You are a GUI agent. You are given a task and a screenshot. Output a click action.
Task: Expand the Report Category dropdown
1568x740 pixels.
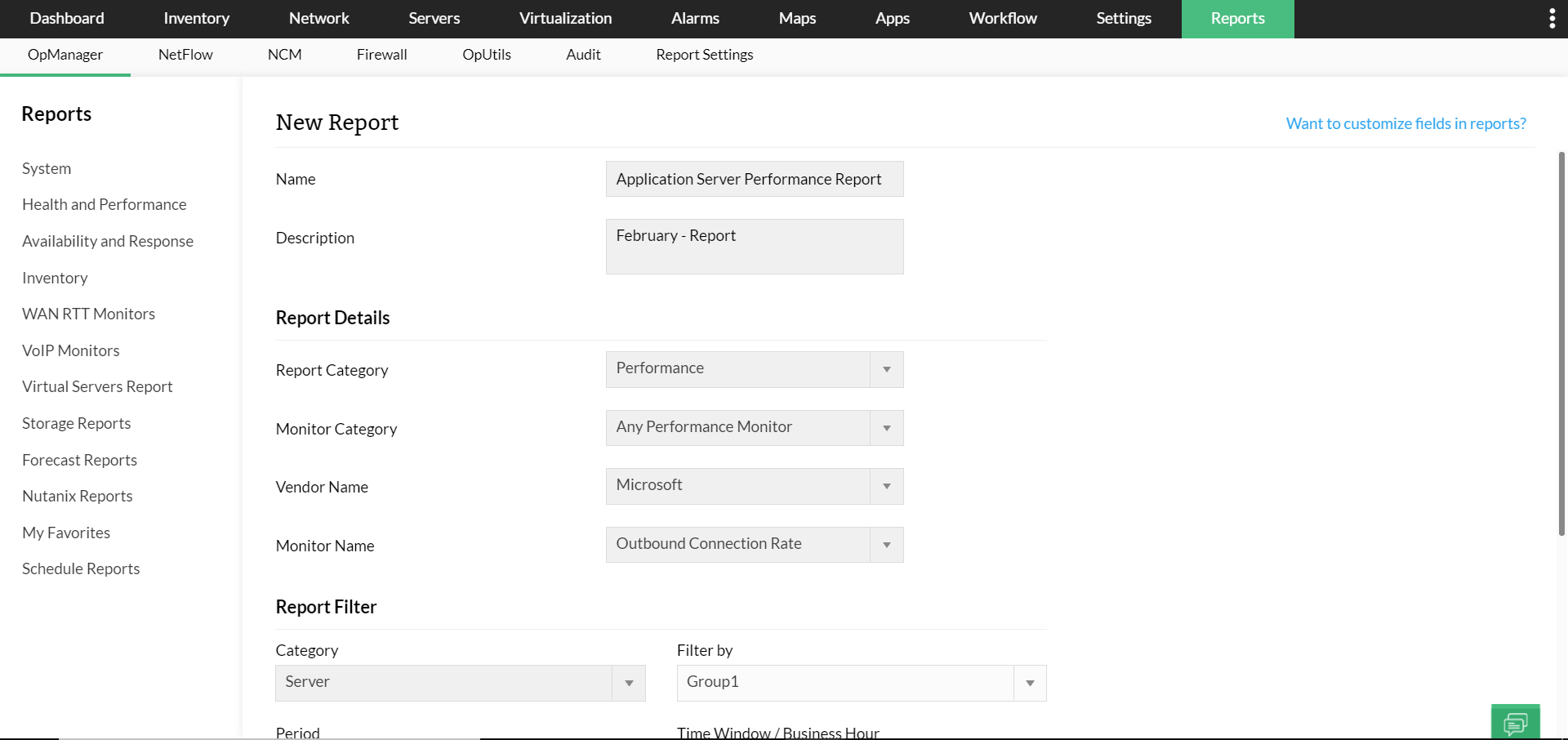point(886,370)
